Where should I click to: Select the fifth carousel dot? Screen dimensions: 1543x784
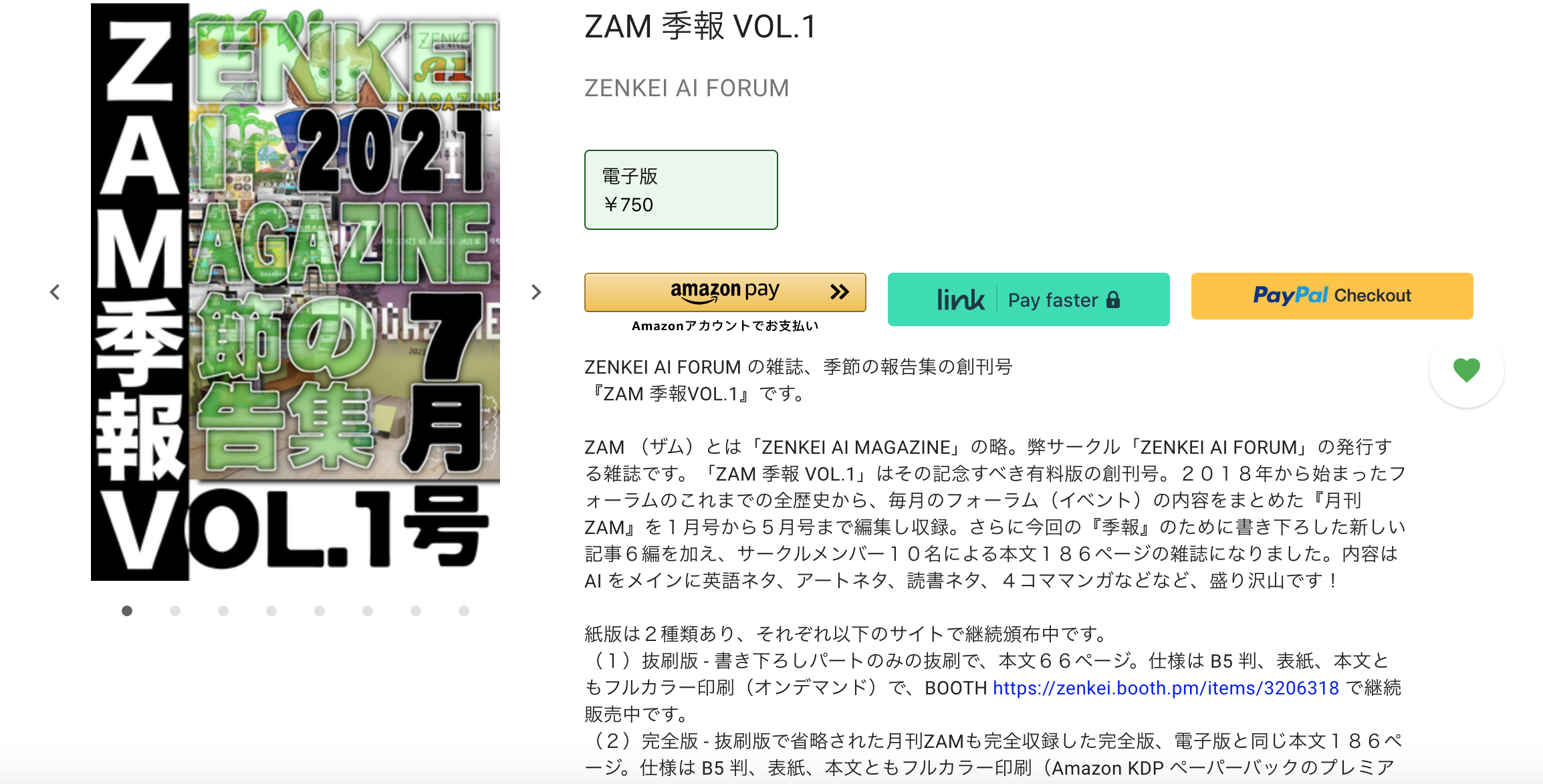(x=320, y=611)
